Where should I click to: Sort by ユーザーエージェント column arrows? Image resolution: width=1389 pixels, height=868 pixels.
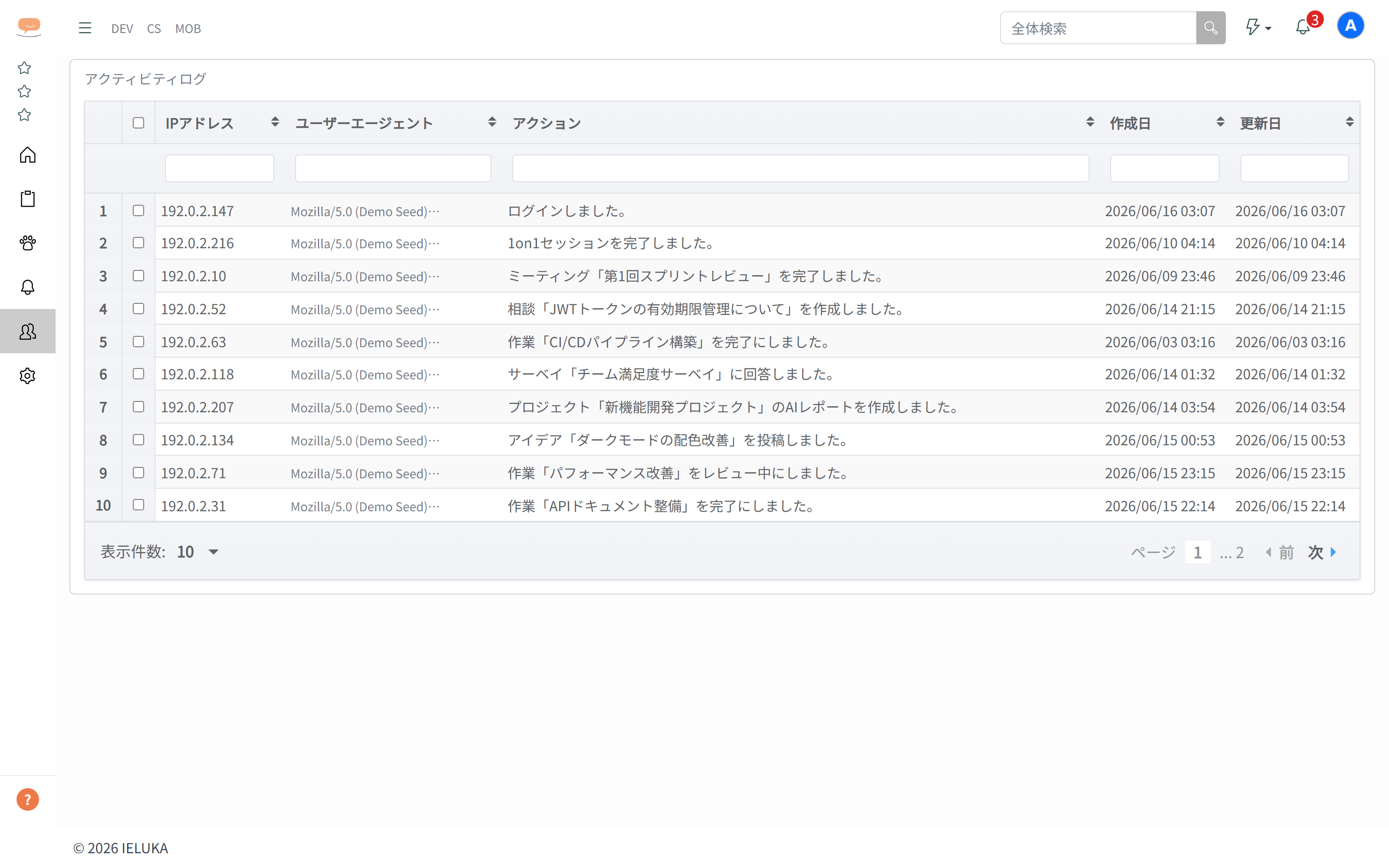point(492,122)
